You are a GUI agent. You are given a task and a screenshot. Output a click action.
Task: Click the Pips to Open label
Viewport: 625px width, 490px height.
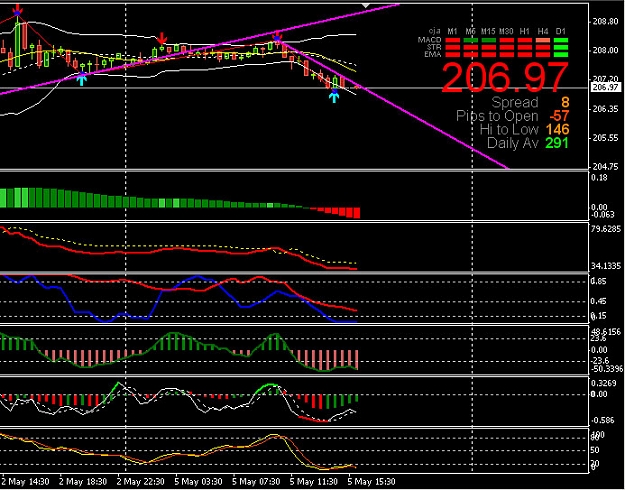pyautogui.click(x=497, y=116)
